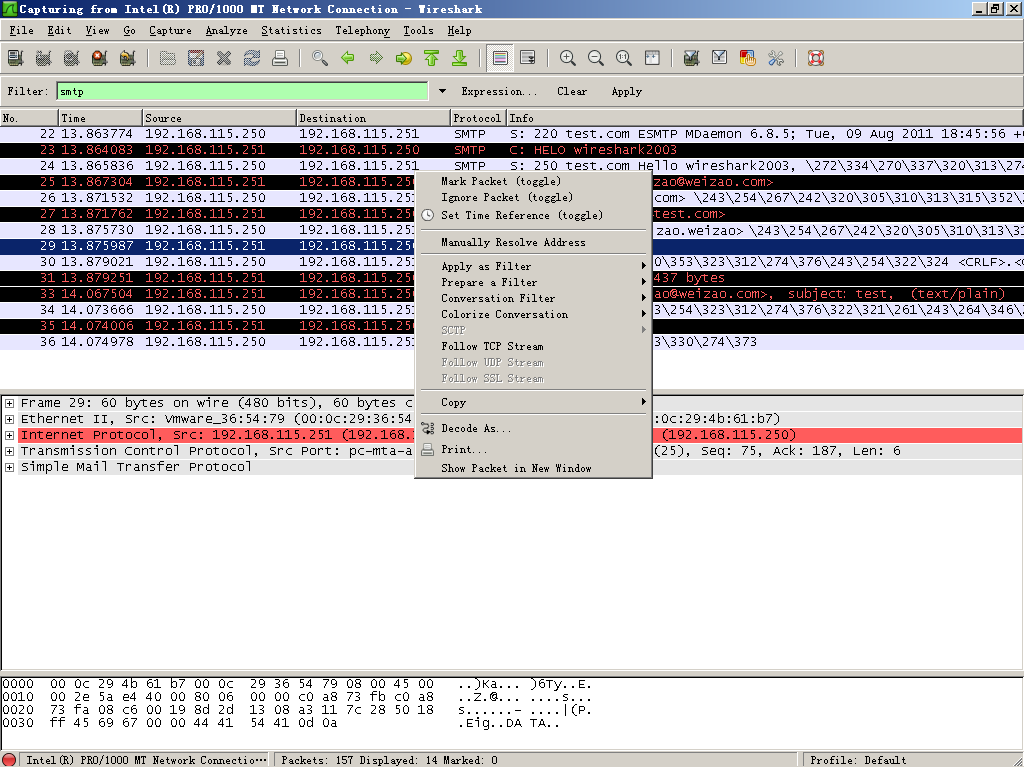This screenshot has width=1024, height=768.
Task: Open the list of capture interfaces
Action: [16, 58]
